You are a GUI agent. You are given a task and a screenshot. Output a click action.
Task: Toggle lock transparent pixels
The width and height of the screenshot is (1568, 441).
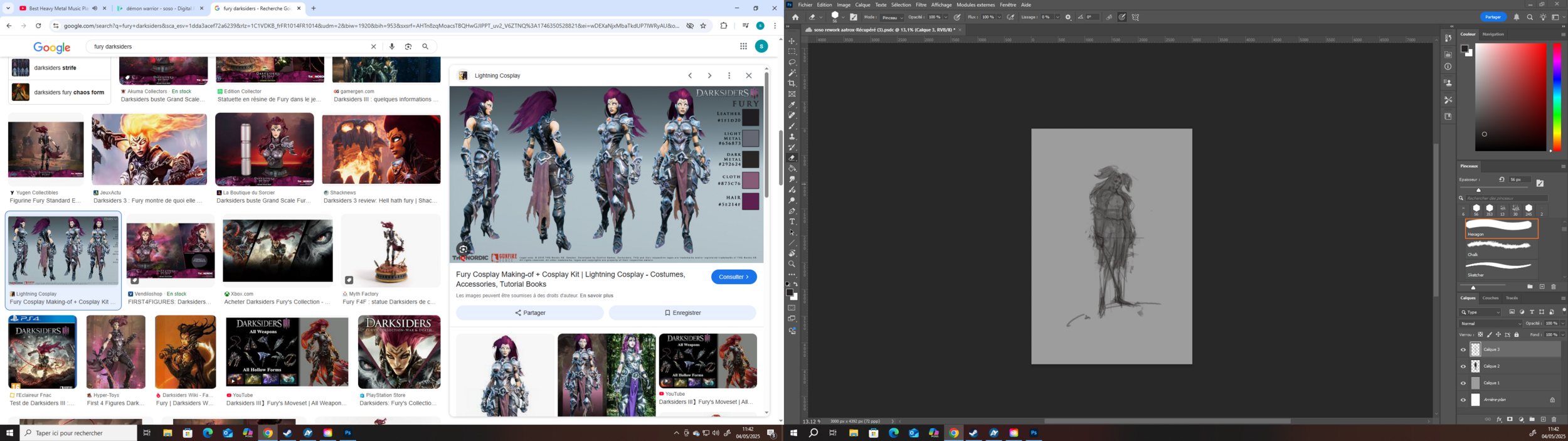(1481, 335)
